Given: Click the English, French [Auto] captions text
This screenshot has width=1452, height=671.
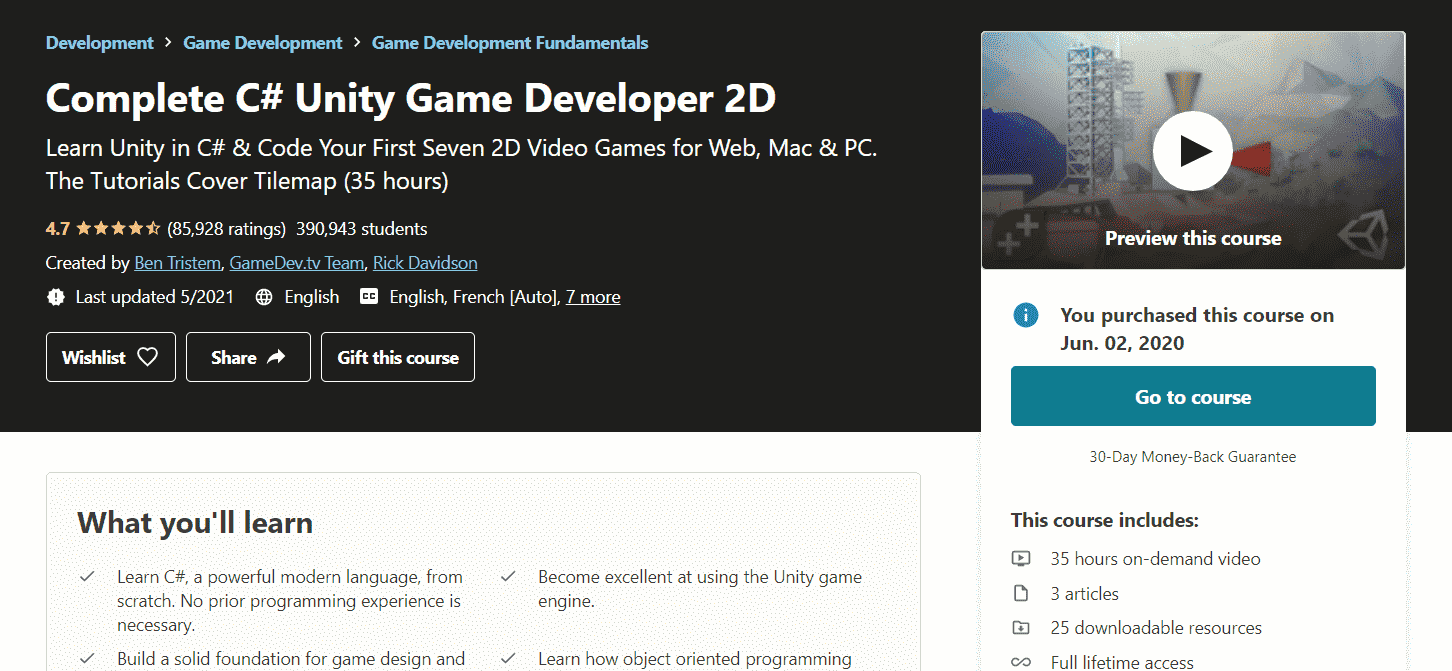Looking at the screenshot, I should pos(473,297).
